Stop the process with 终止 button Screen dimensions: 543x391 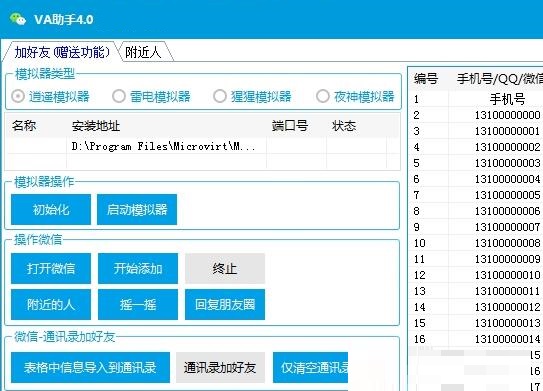click(225, 268)
